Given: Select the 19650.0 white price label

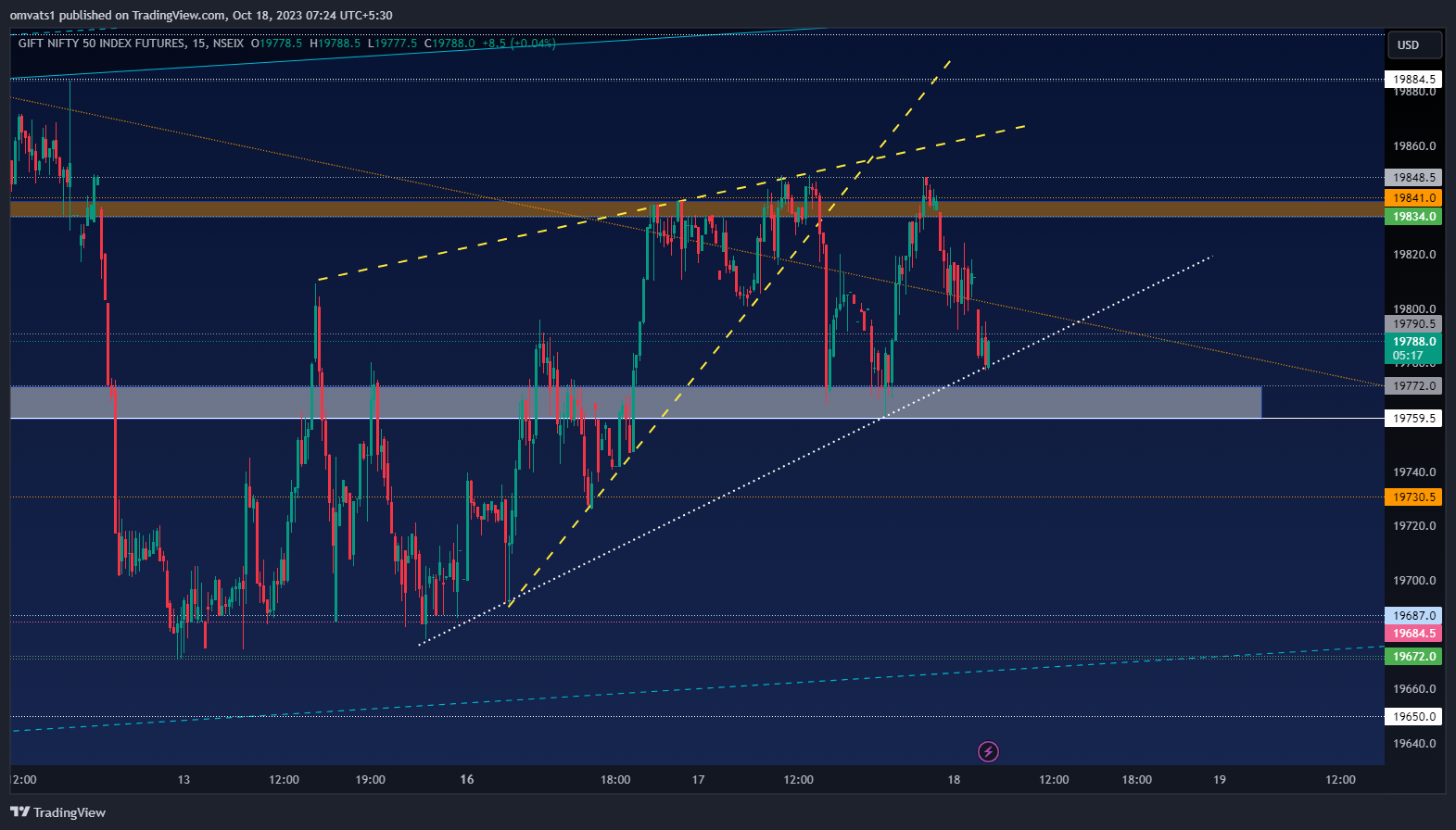Looking at the screenshot, I should [1413, 717].
